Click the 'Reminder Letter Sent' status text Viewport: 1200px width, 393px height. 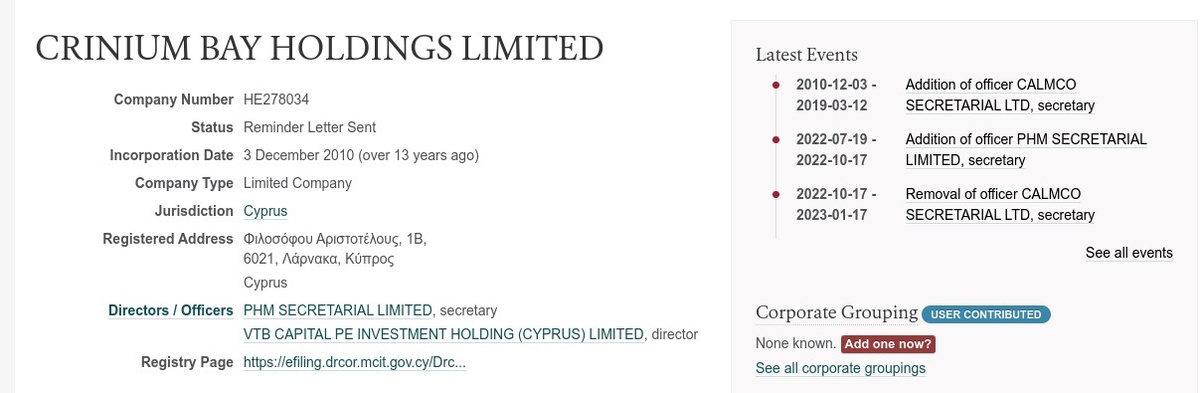pos(310,127)
